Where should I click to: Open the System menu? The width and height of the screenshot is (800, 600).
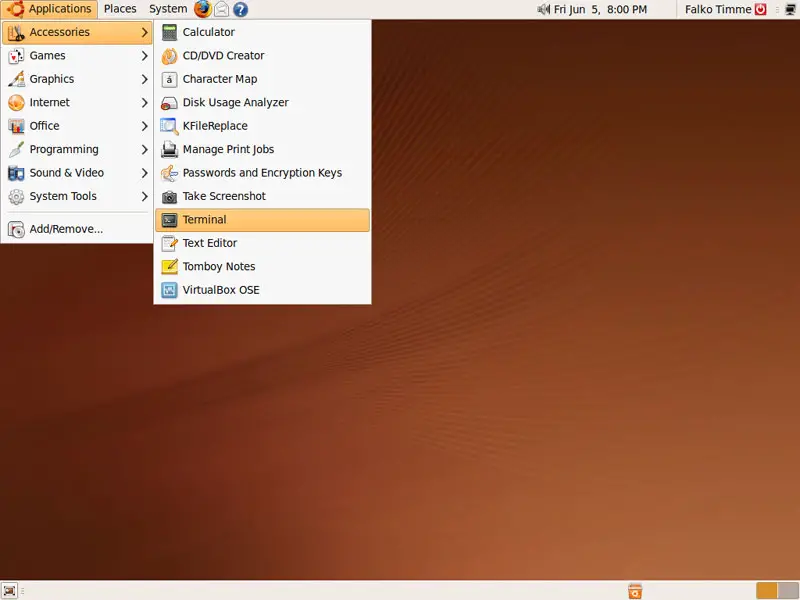(168, 9)
